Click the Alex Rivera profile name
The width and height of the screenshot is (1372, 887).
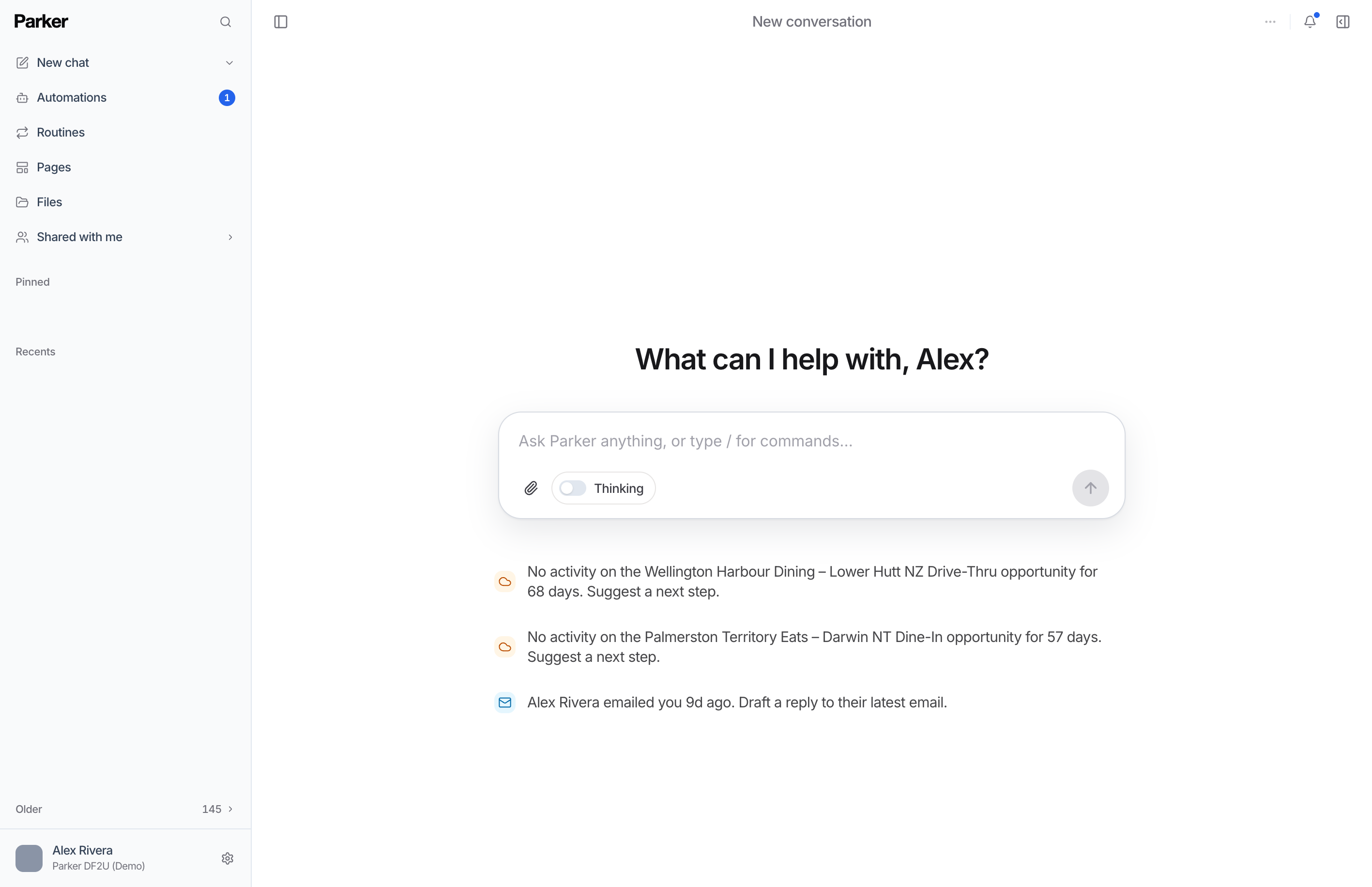tap(82, 850)
